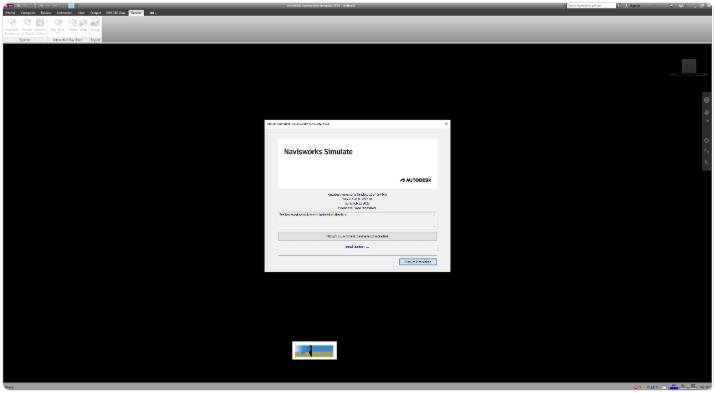Select the Orbit tool on navigation bar
Viewport: 716px width, 393px height.
pyautogui.click(x=706, y=141)
